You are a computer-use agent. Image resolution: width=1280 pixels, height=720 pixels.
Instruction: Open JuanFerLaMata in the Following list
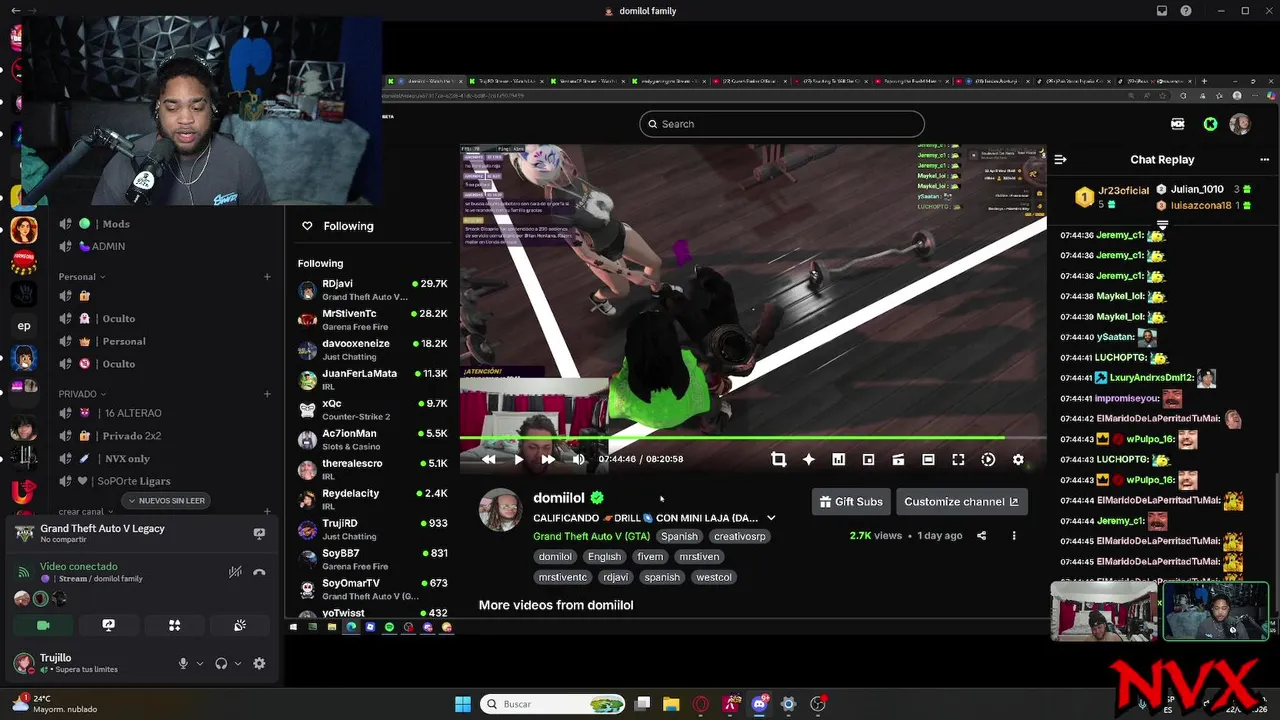pos(372,380)
